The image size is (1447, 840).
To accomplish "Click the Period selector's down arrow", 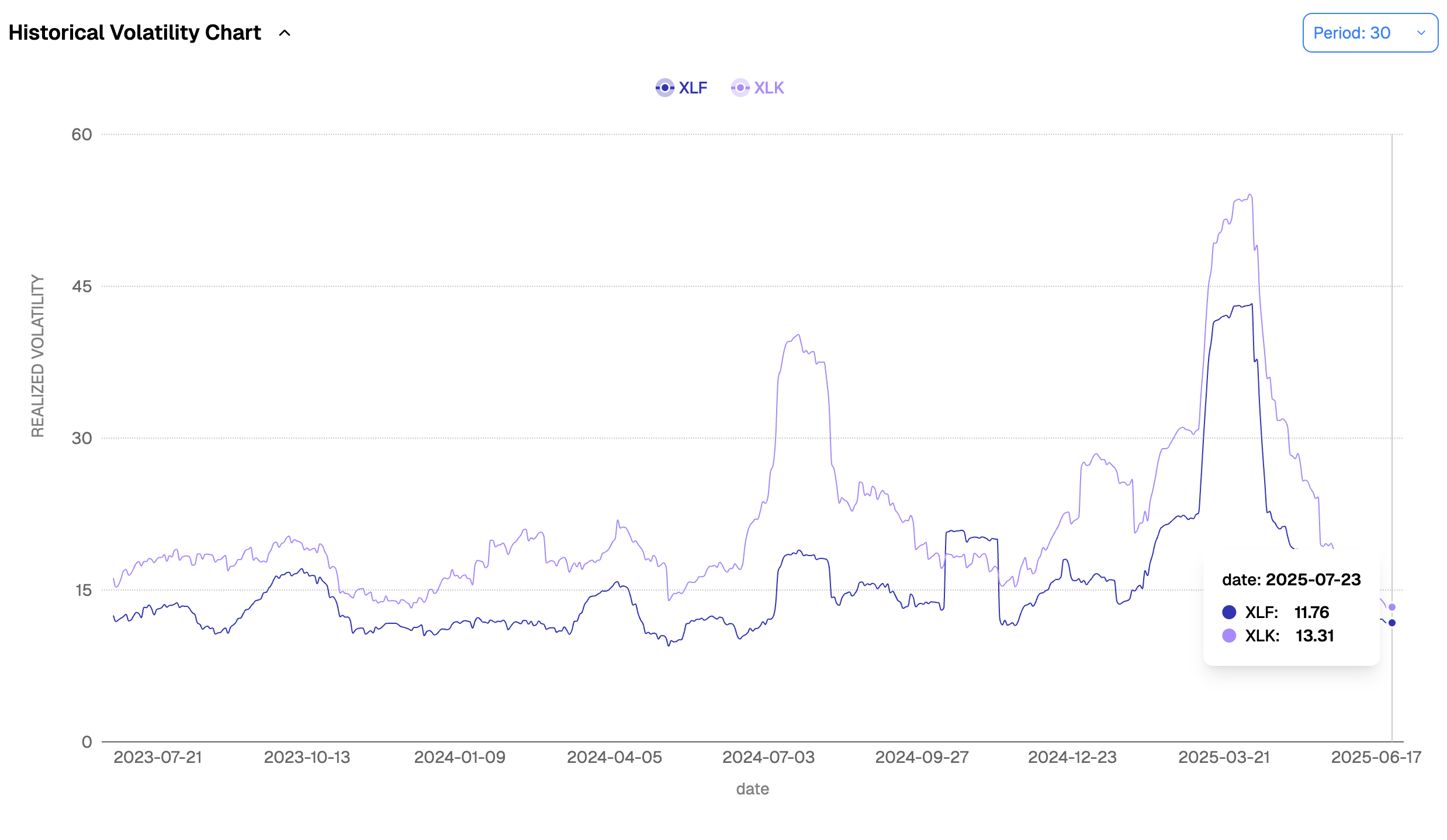I will (1421, 33).
